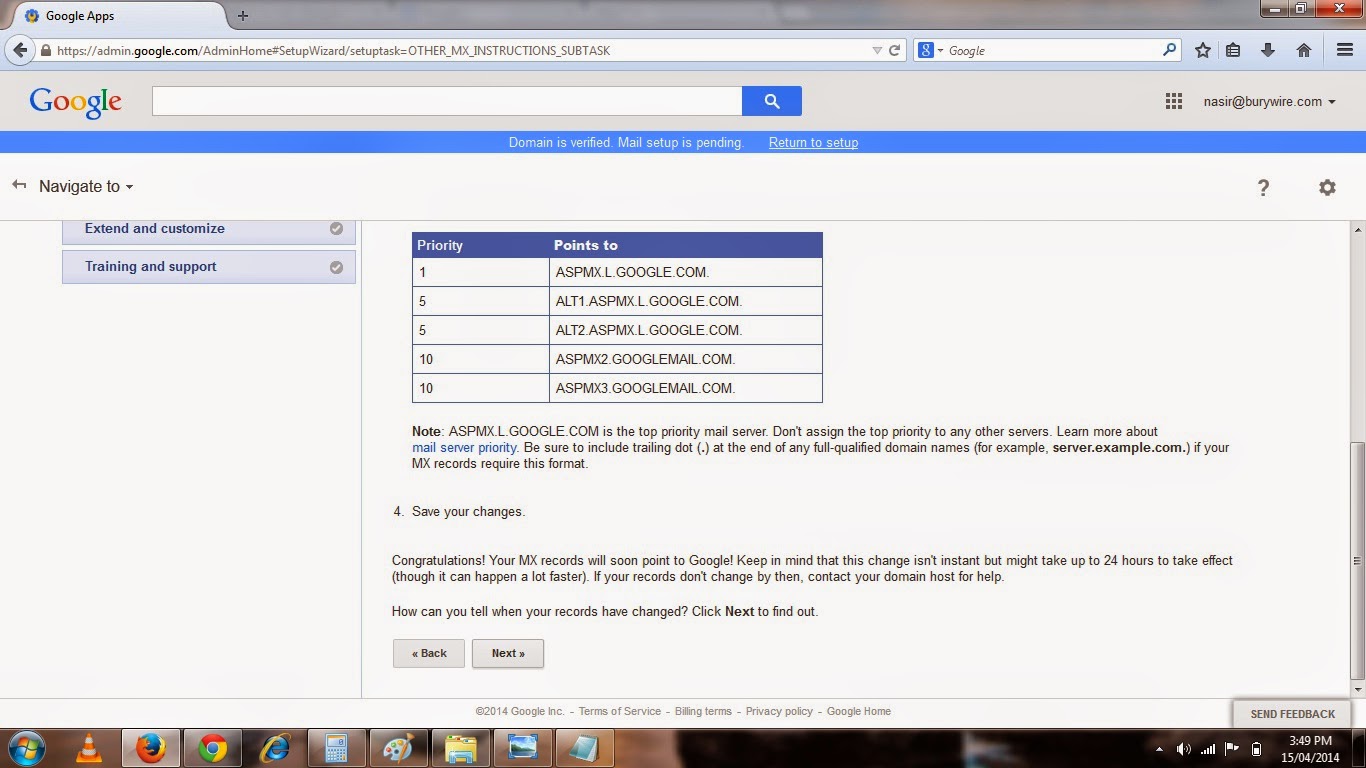Open the Training and support section
This screenshot has height=768, width=1366.
tap(208, 267)
